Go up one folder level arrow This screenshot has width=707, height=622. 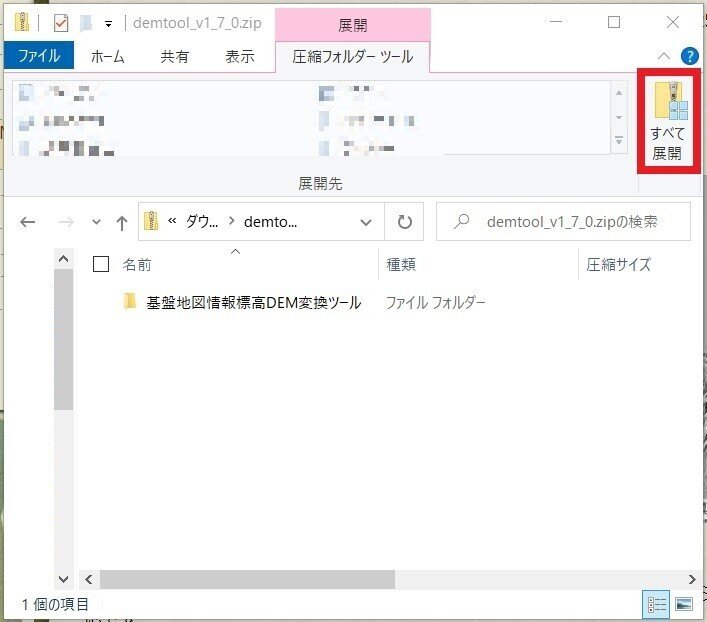point(122,222)
